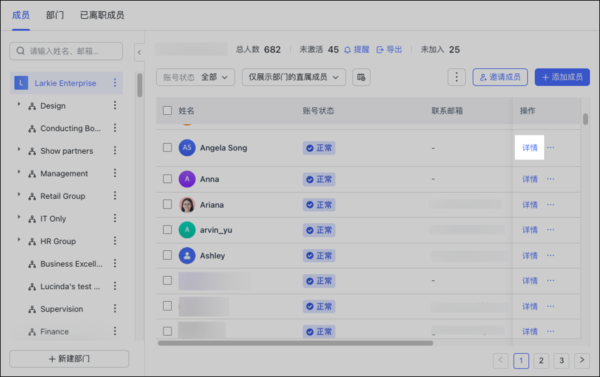600x377 pixels.
Task: Select the Finance department
Action: point(54,331)
